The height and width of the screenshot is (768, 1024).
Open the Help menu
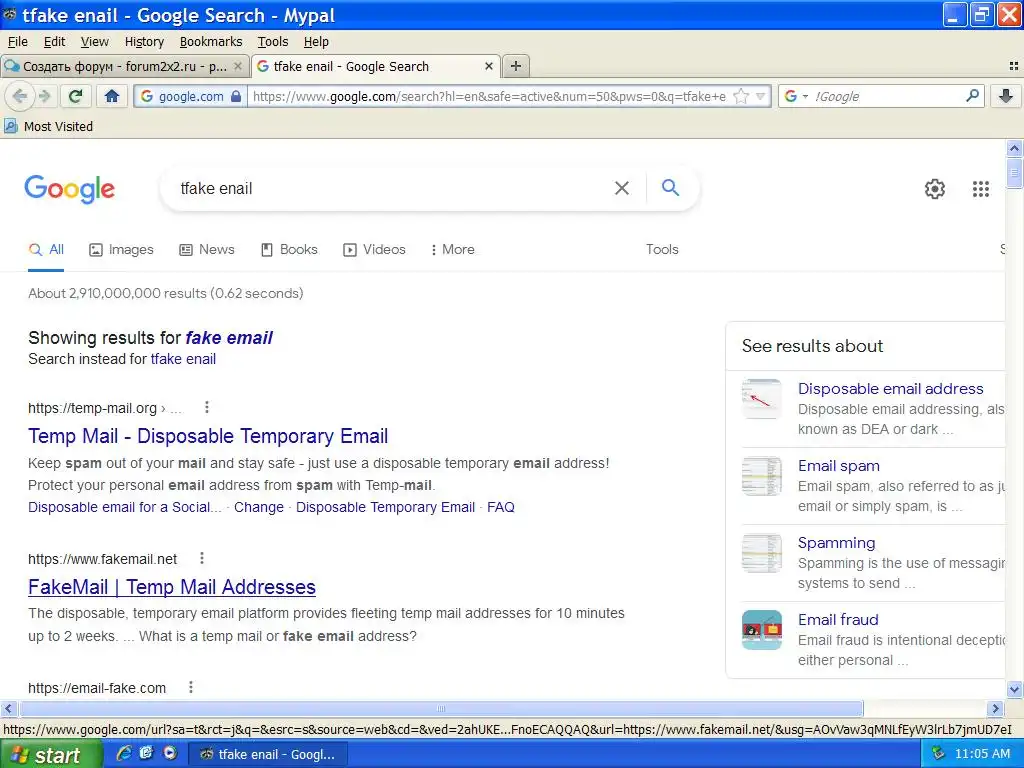[316, 42]
